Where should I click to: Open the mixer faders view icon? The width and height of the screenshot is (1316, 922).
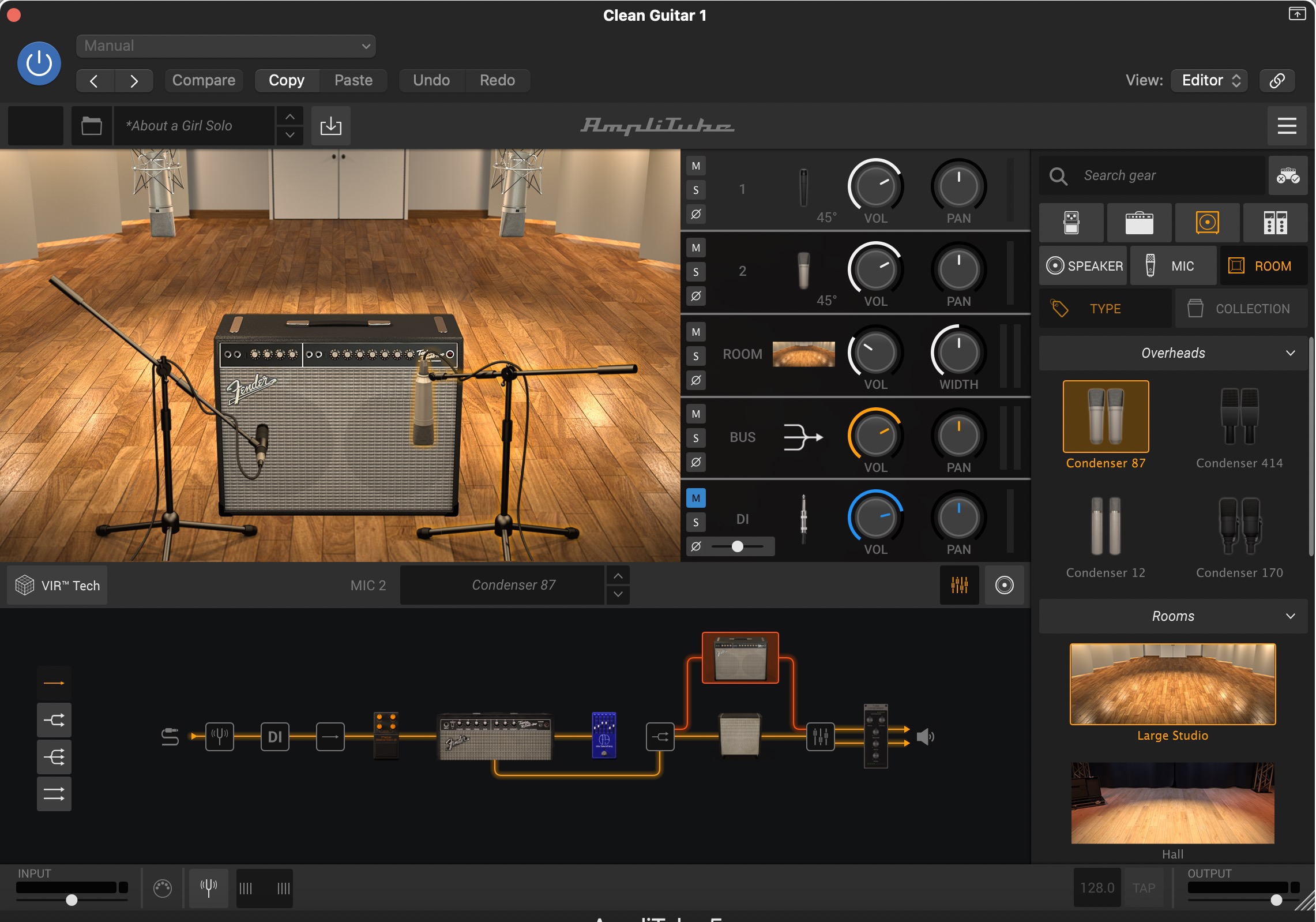959,585
